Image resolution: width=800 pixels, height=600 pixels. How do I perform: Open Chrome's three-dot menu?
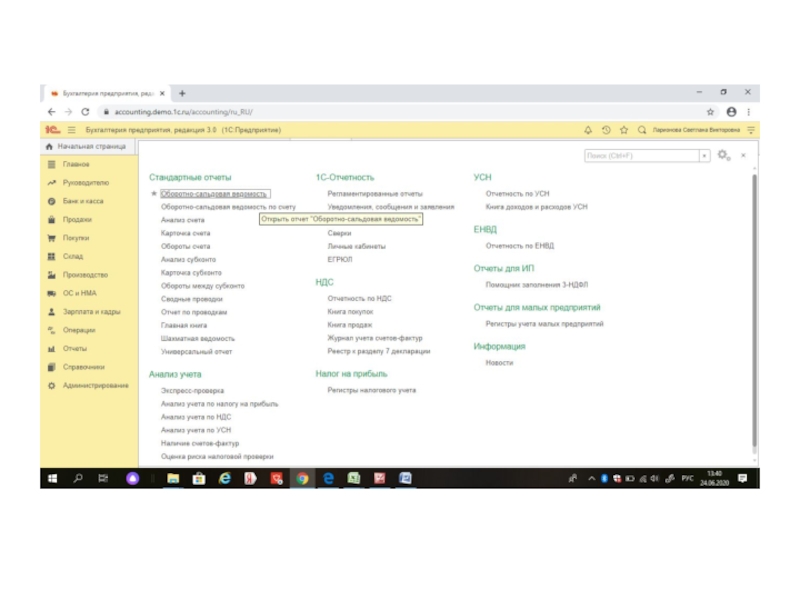pos(749,112)
